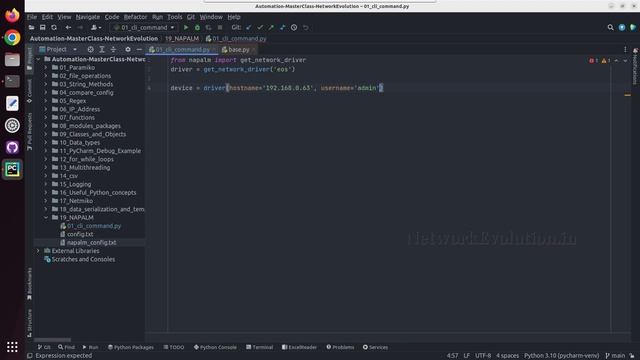Open the Refactor menu
Image resolution: width=640 pixels, height=360 pixels.
tap(135, 17)
